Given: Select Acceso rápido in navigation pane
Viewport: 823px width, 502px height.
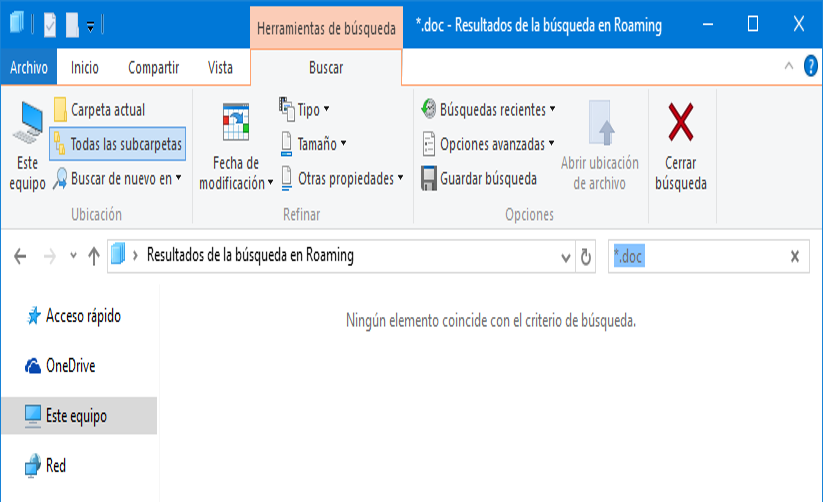Looking at the screenshot, I should click(73, 316).
